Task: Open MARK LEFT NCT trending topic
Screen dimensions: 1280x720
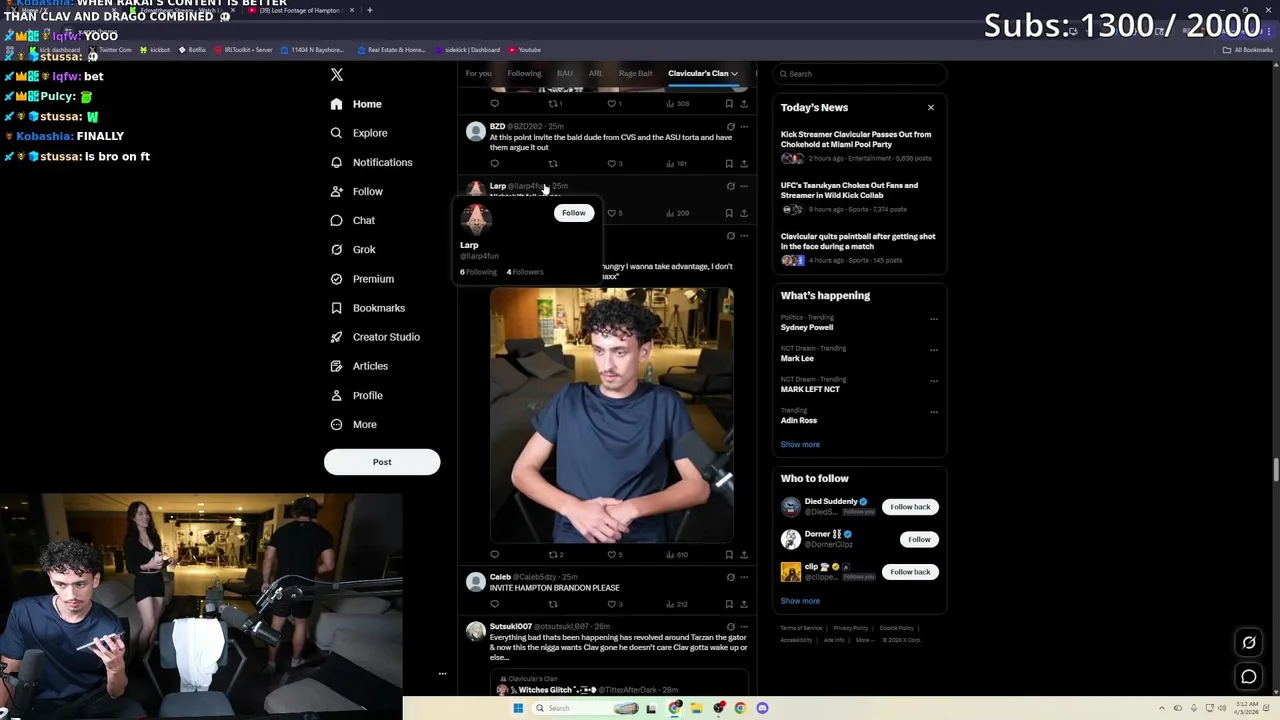Action: point(810,389)
